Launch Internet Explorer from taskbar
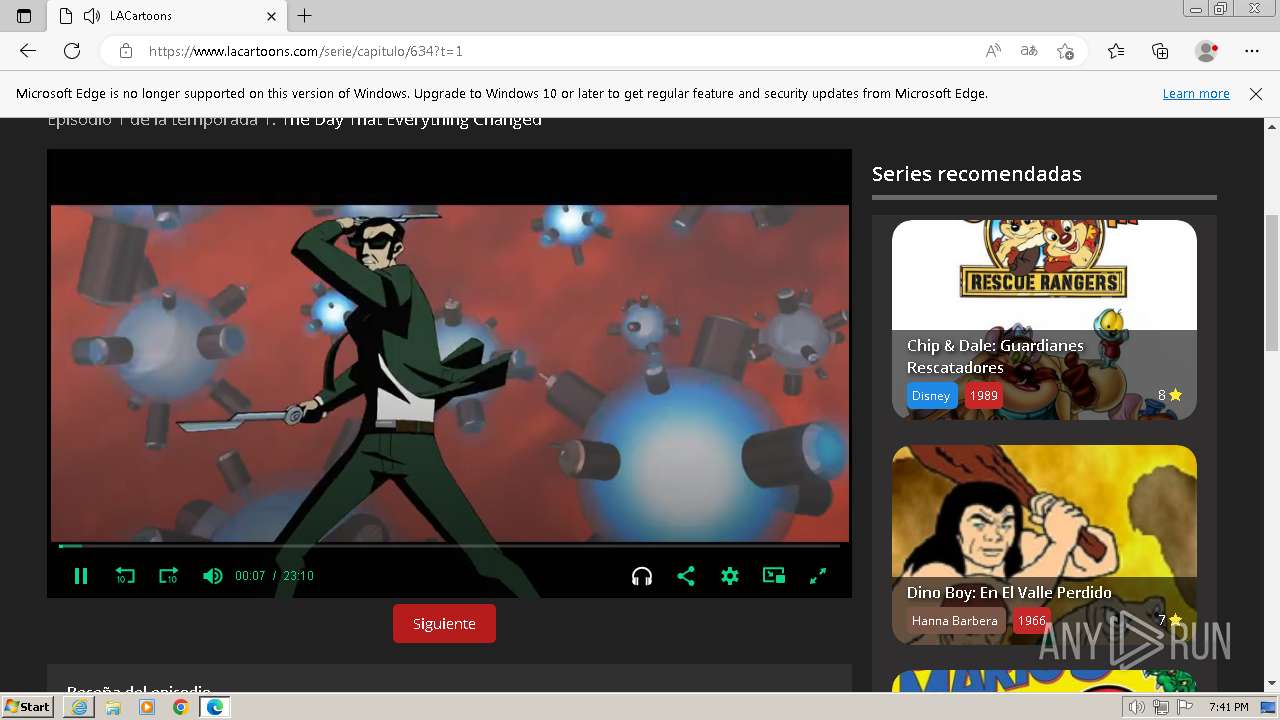The width and height of the screenshot is (1280, 720). click(79, 707)
